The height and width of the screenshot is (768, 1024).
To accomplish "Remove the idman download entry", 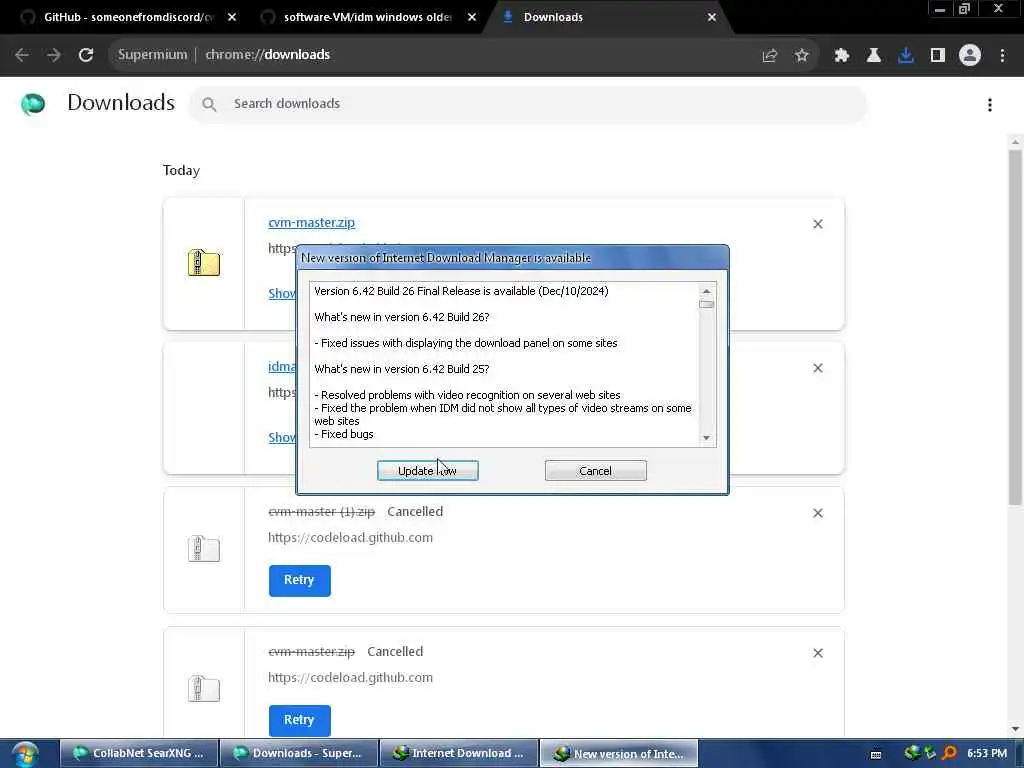I will (x=818, y=368).
